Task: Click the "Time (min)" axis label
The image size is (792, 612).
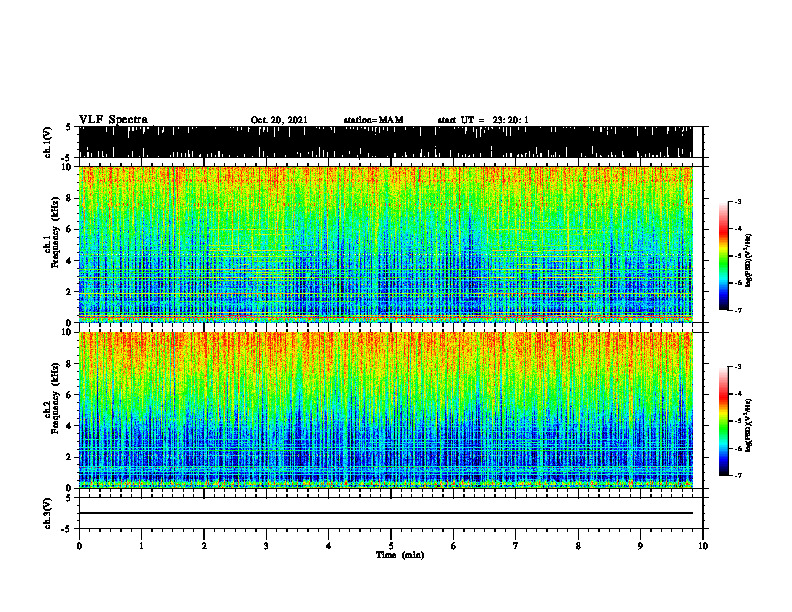Action: click(400, 555)
